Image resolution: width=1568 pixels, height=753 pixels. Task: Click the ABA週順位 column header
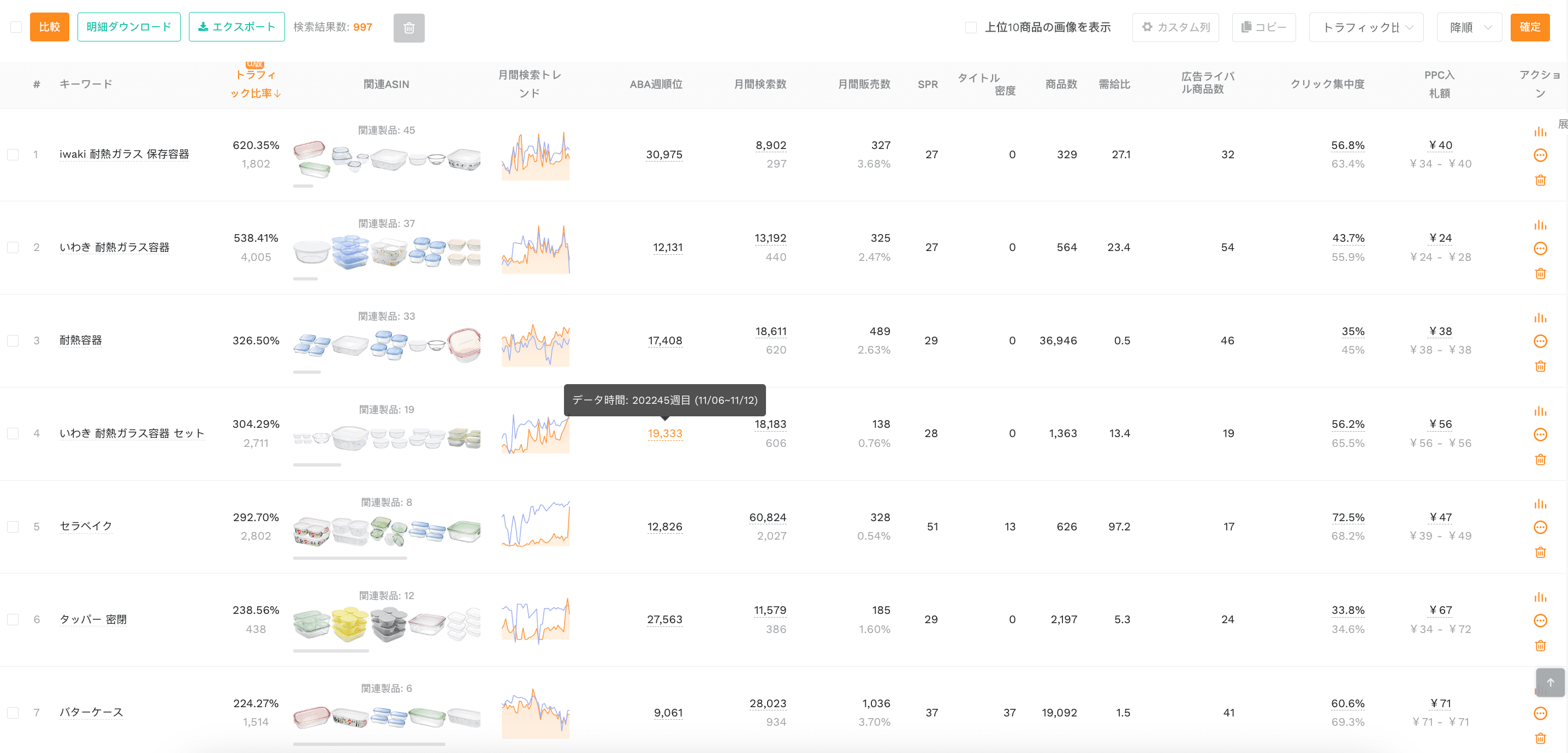coord(656,84)
